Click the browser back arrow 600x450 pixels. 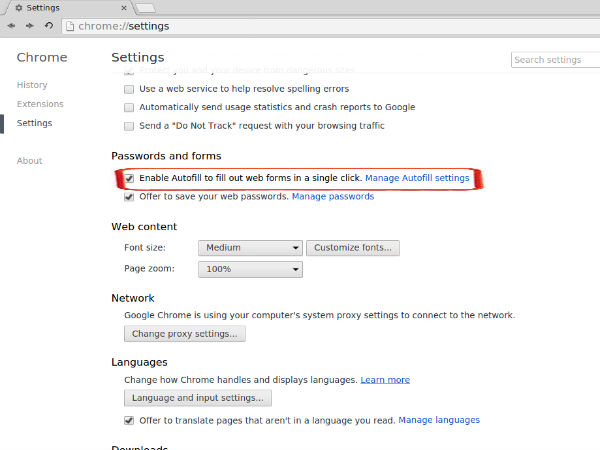pos(11,25)
